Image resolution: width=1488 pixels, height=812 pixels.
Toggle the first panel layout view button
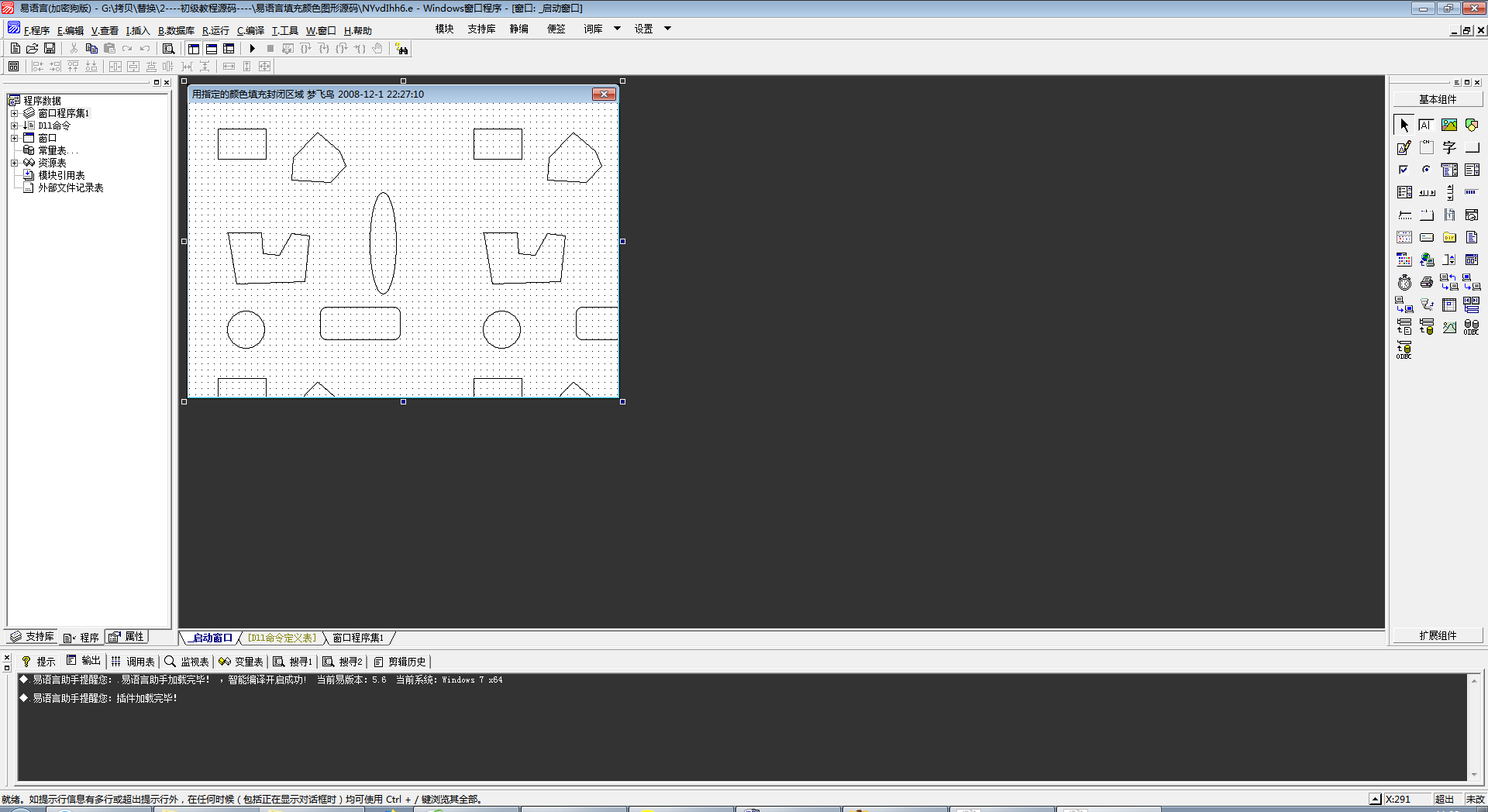tap(194, 48)
